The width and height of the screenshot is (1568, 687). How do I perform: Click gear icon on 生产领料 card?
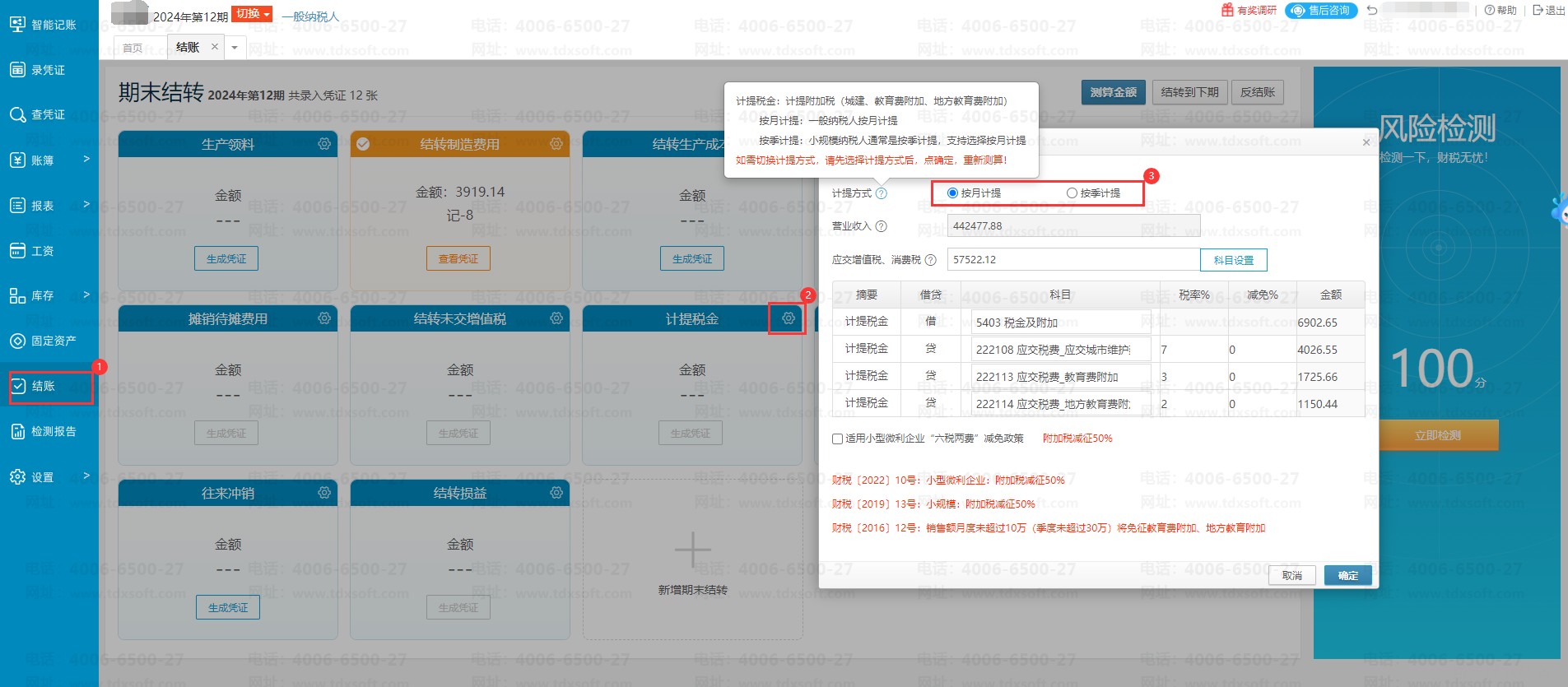pos(324,144)
